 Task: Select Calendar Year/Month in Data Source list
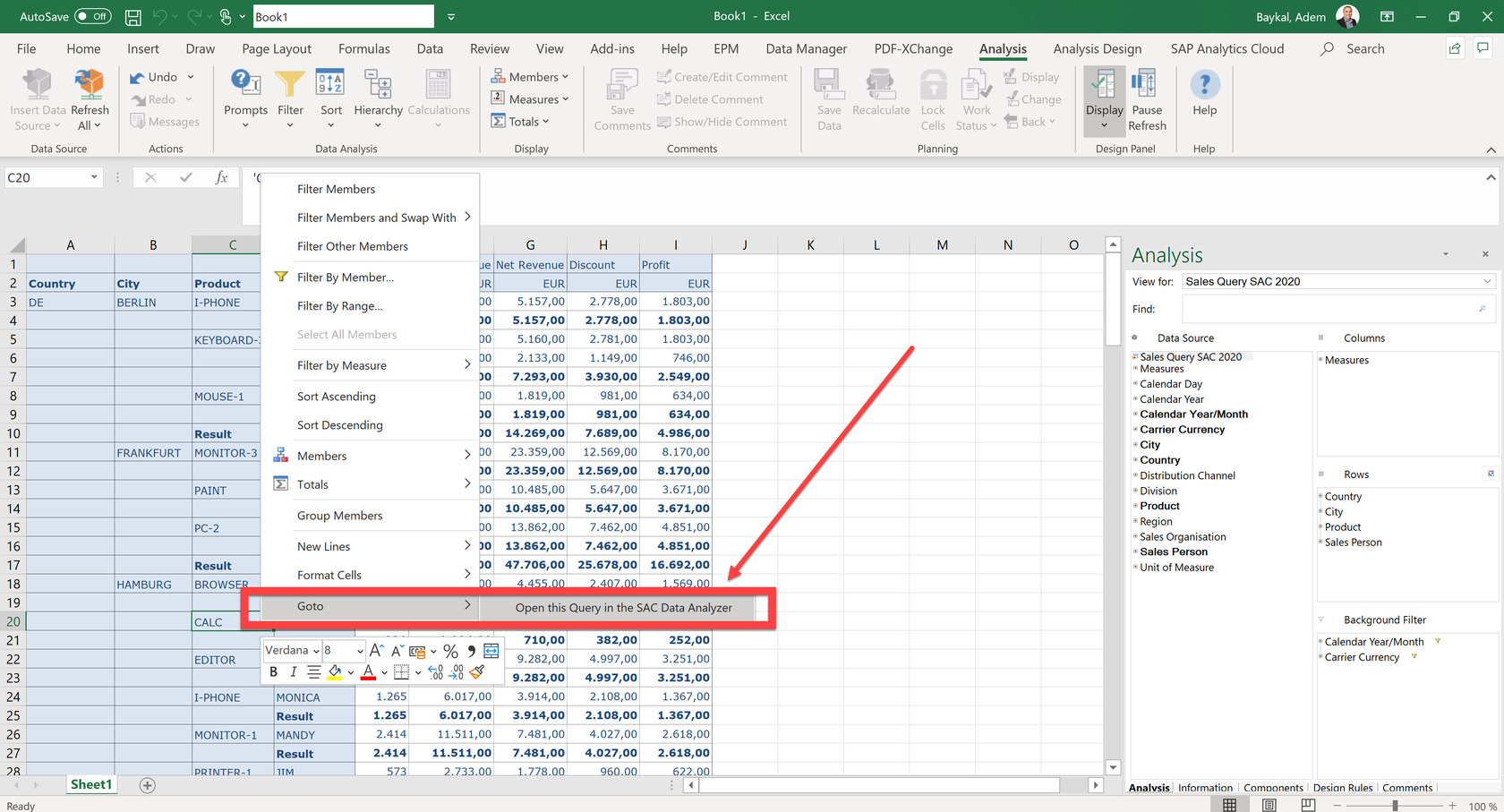point(1193,415)
